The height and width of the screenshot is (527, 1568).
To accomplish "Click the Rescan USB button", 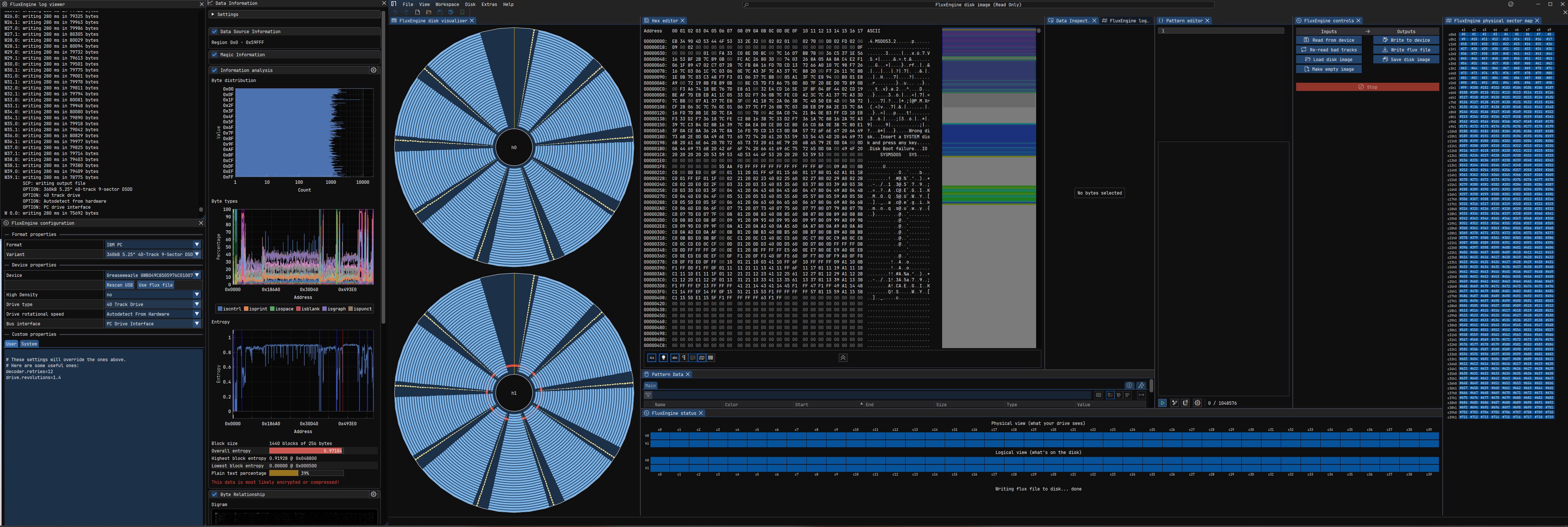I will (119, 285).
